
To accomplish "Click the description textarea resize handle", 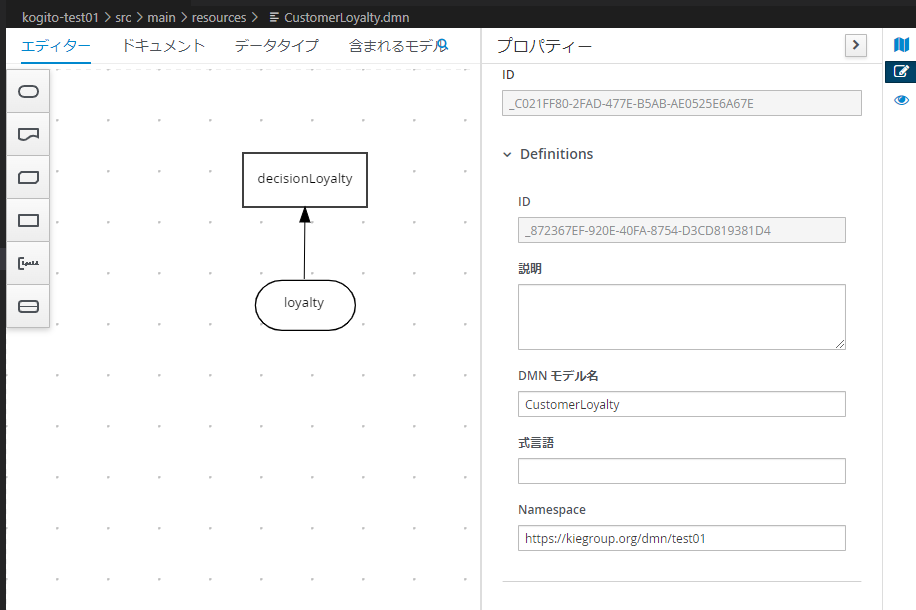I will pos(839,344).
